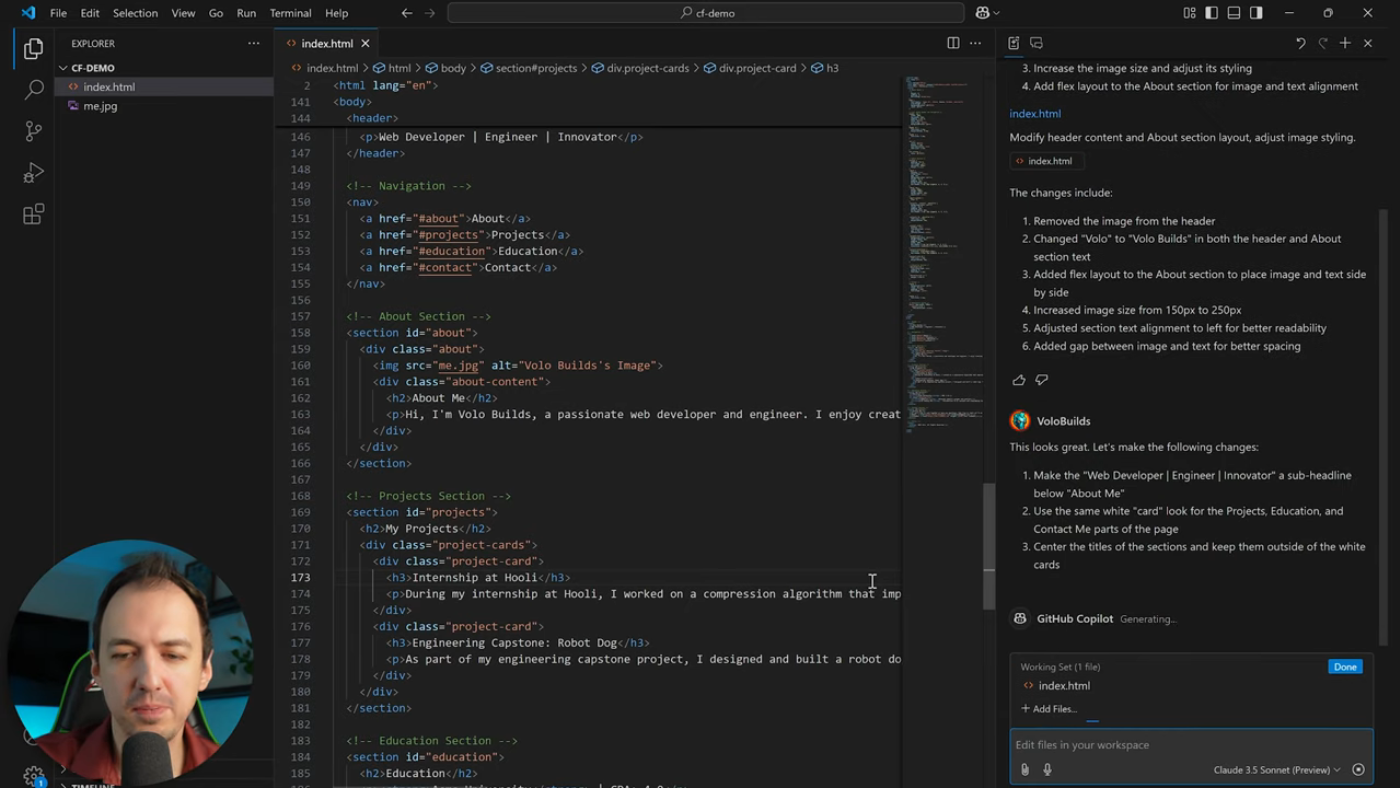
Task: Start voice input with microphone icon
Action: click(x=1047, y=769)
